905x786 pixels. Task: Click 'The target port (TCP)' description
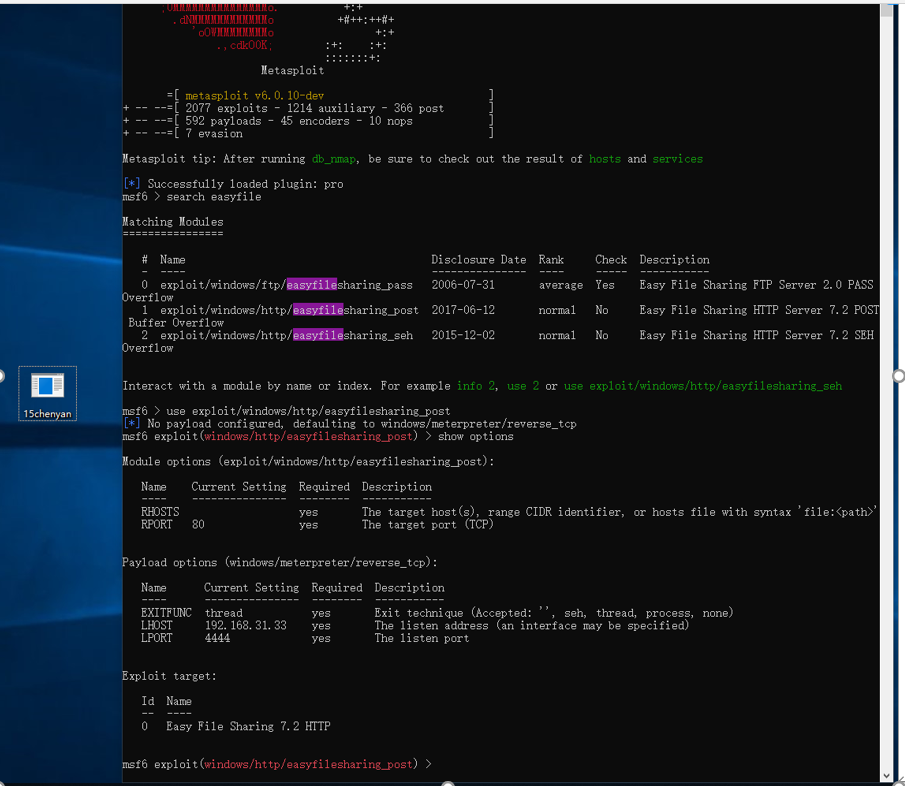[428, 525]
